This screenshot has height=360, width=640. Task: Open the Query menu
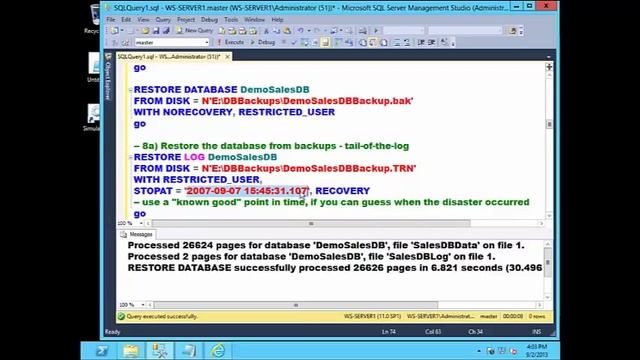(163, 19)
